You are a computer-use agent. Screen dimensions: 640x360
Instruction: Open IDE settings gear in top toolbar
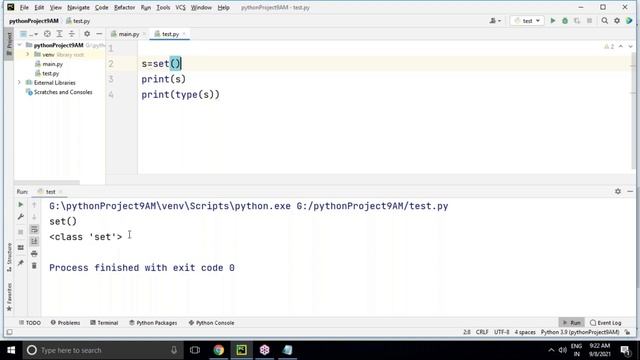(617, 20)
